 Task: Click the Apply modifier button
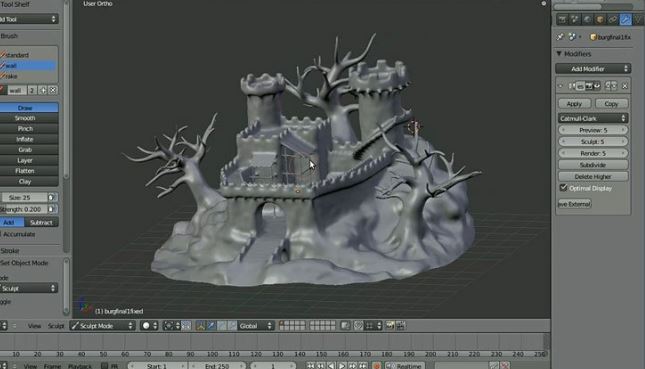(574, 104)
